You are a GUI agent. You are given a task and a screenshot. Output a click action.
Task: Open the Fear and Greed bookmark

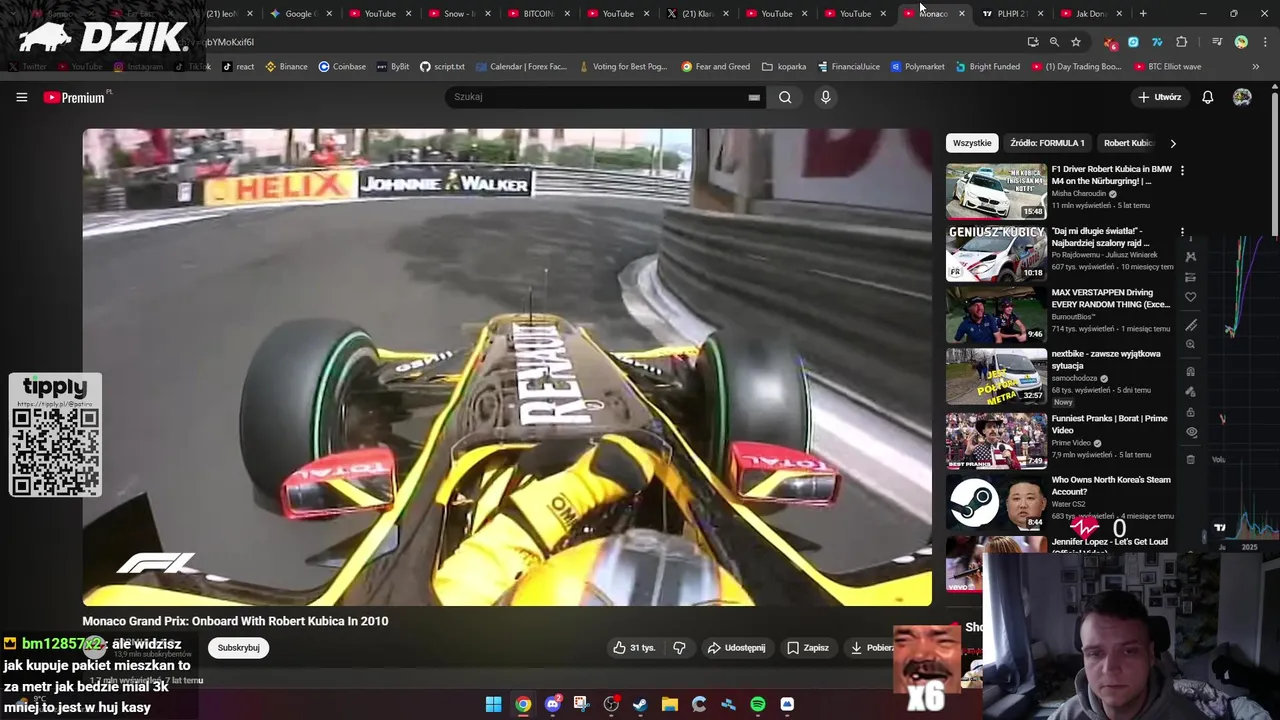[x=716, y=67]
